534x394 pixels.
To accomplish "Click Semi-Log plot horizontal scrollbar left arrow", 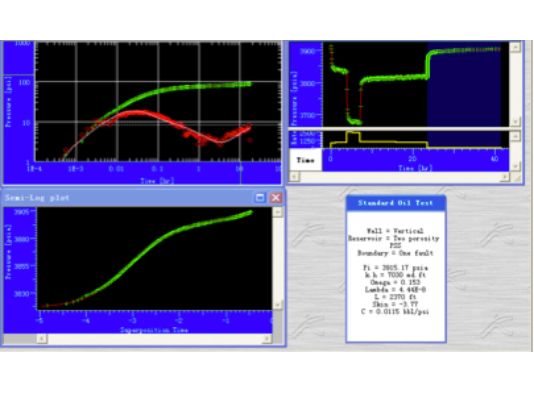I will pyautogui.click(x=42, y=338).
